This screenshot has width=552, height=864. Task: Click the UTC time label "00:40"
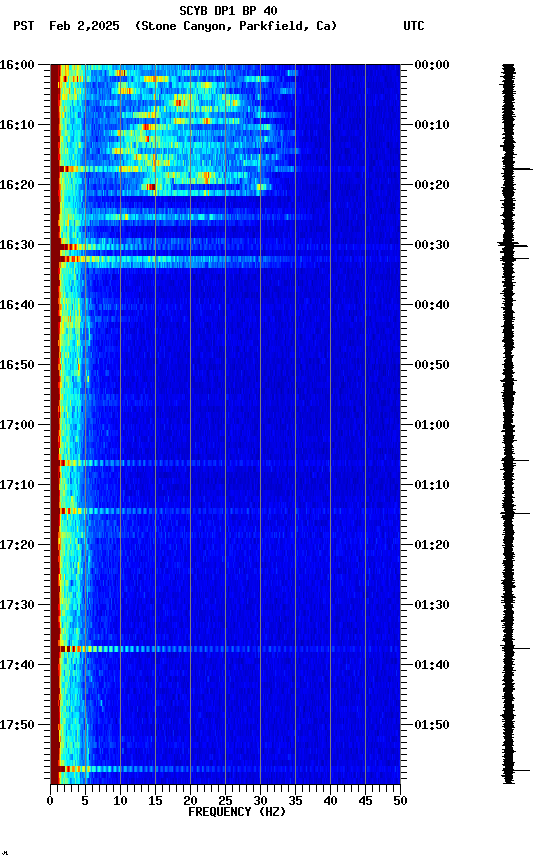(432, 305)
